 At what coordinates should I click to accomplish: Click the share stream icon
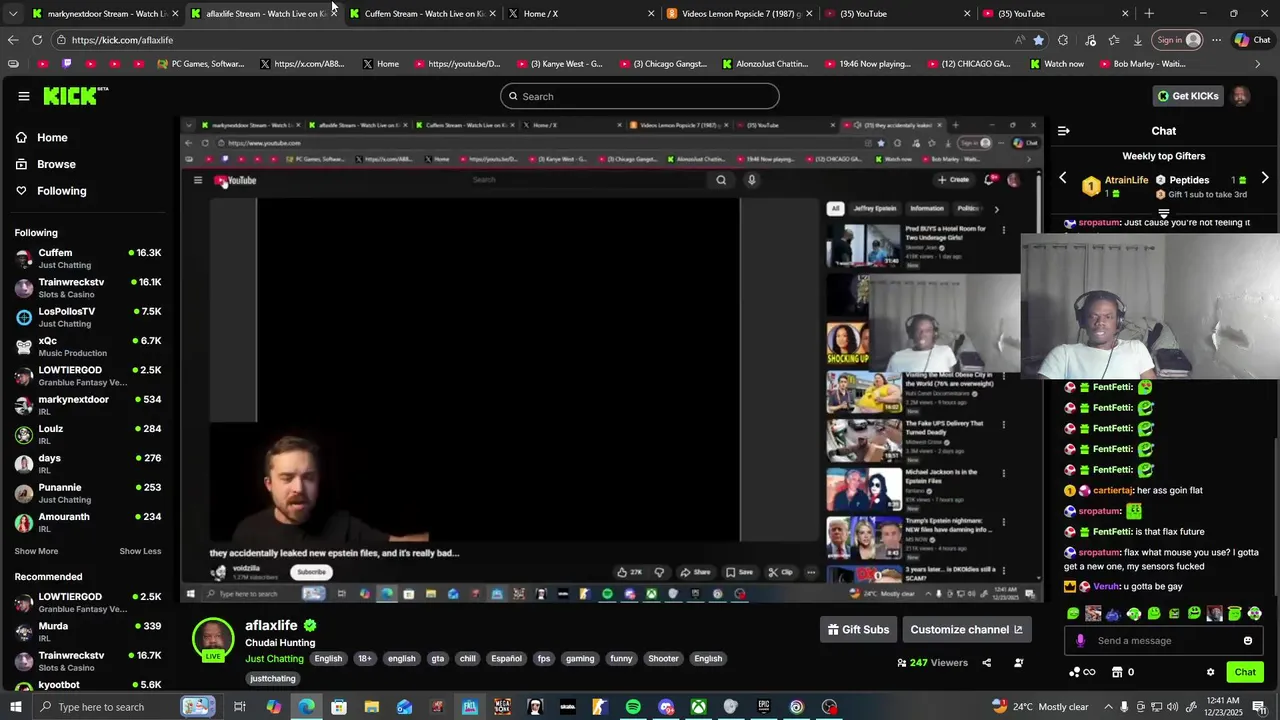[986, 662]
